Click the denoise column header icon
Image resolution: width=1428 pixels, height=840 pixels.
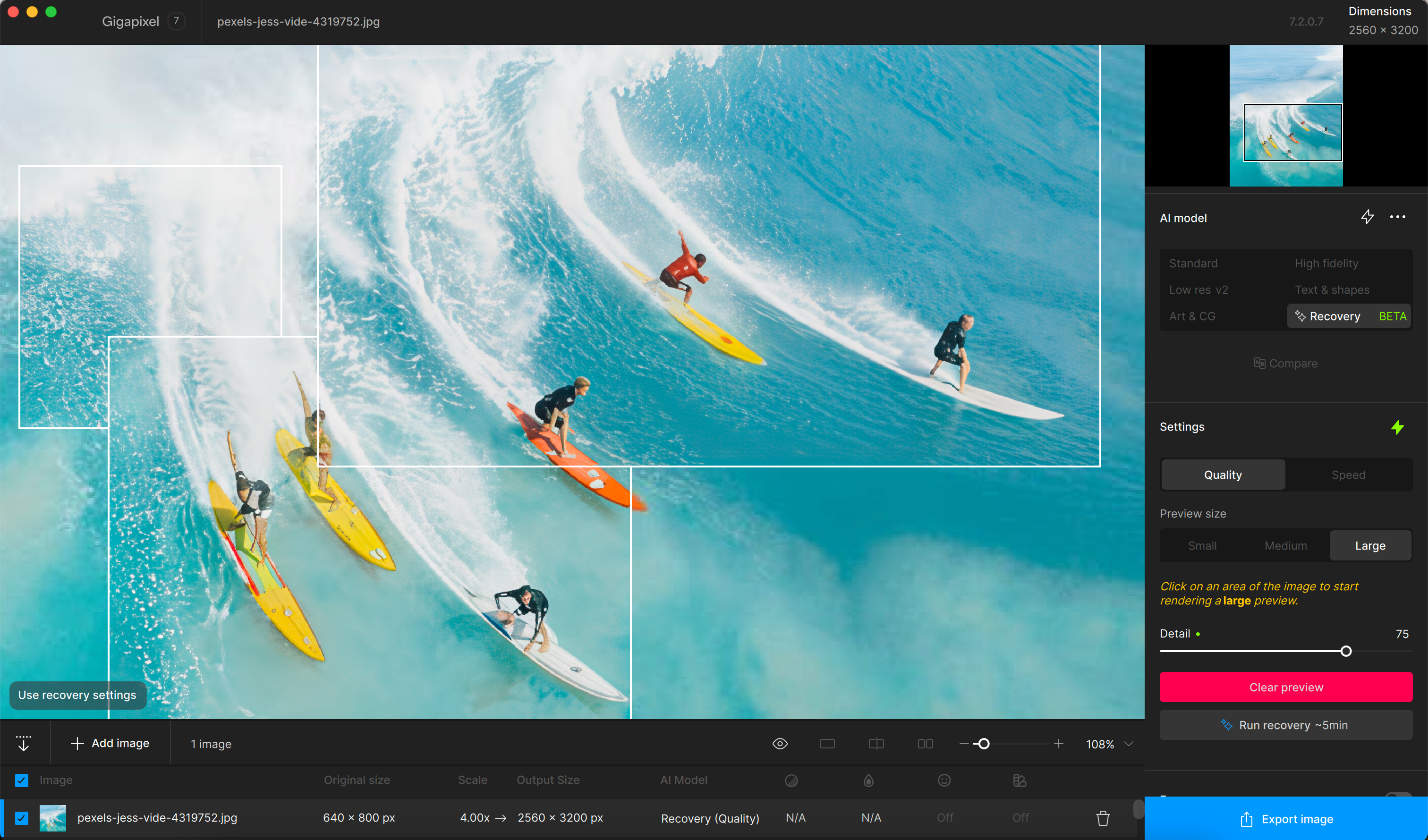791,781
